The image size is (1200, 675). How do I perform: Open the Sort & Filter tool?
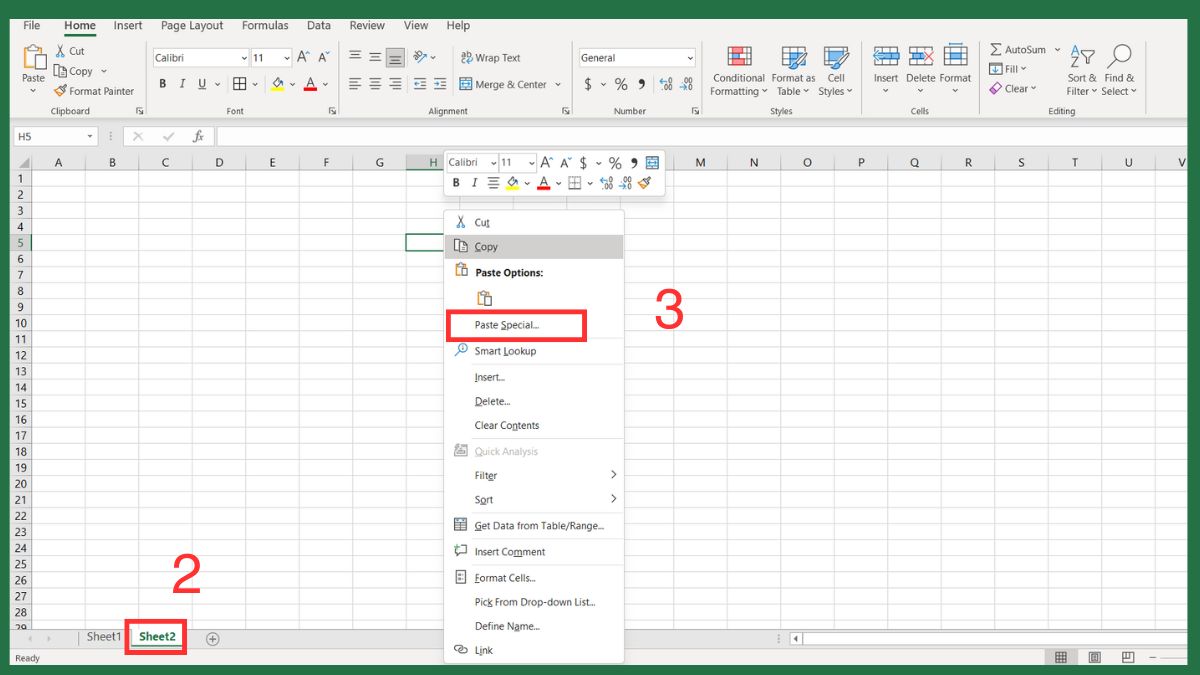click(x=1081, y=58)
